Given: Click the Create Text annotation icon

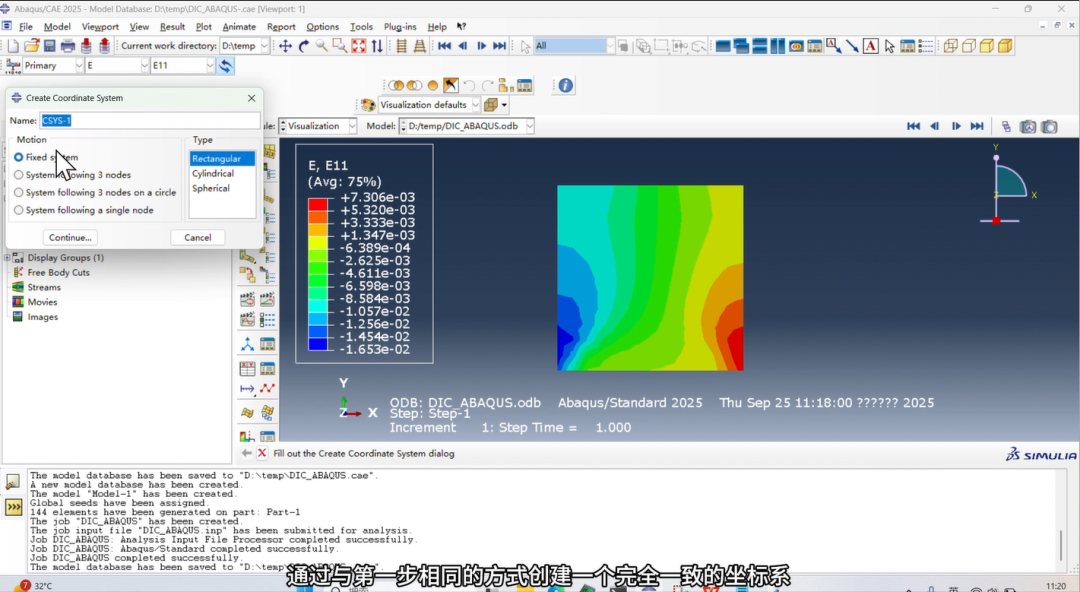Looking at the screenshot, I should (x=870, y=46).
